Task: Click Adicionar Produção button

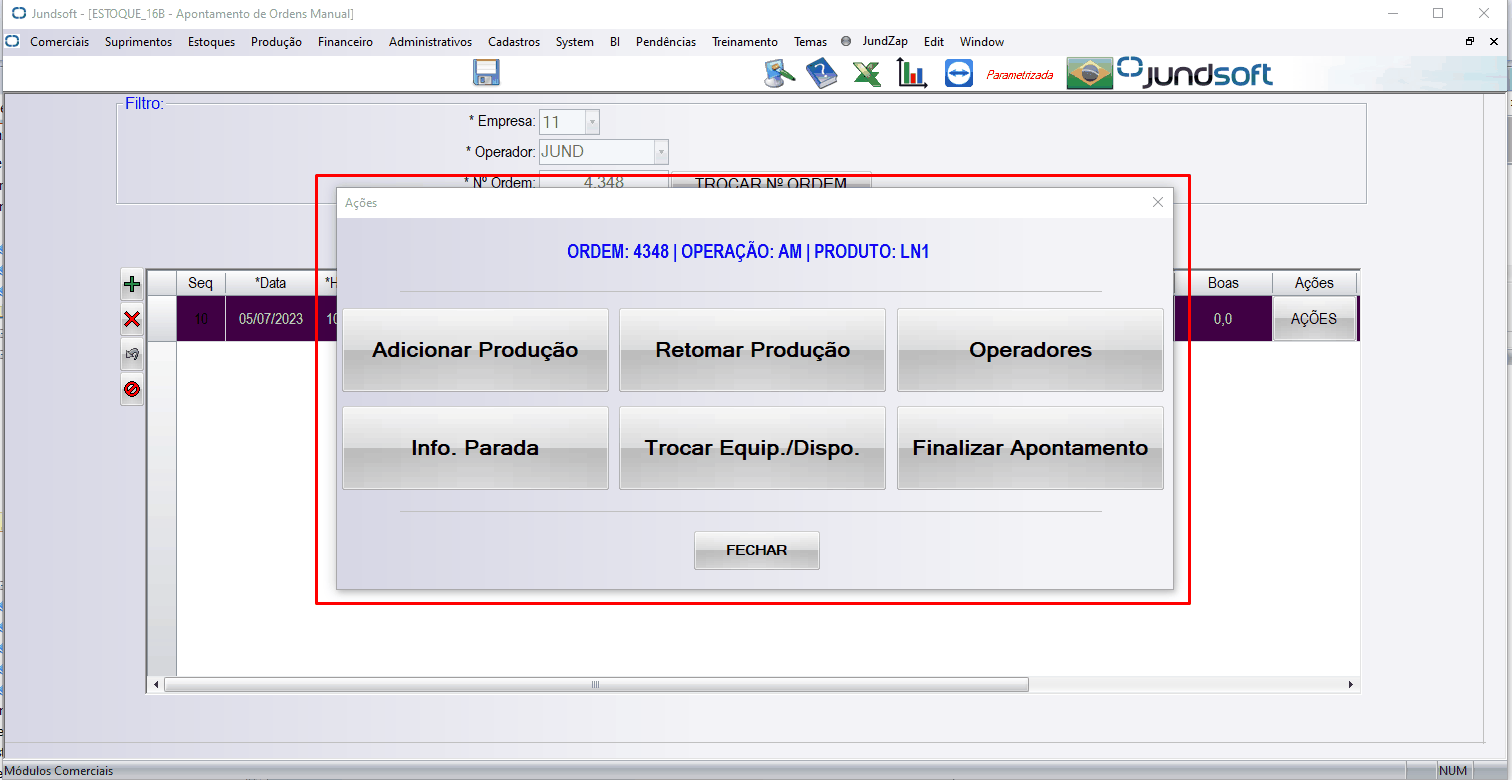Action: point(475,350)
